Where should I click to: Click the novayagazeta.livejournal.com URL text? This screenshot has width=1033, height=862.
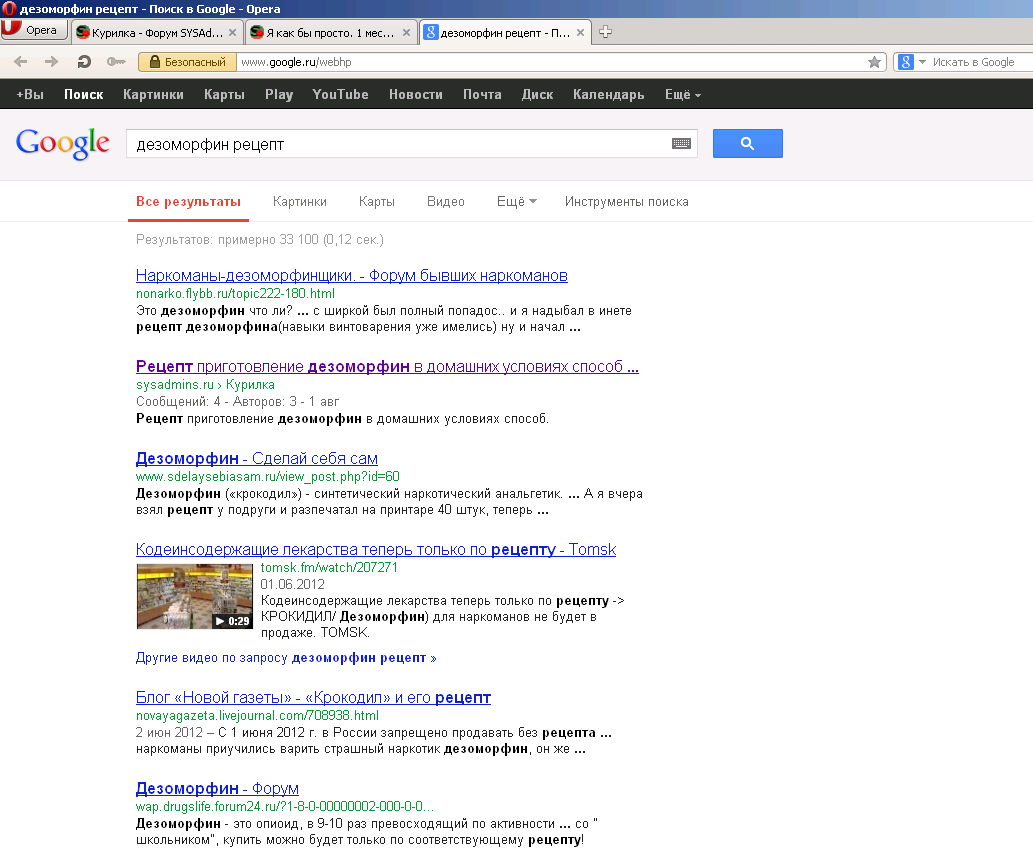click(x=257, y=716)
